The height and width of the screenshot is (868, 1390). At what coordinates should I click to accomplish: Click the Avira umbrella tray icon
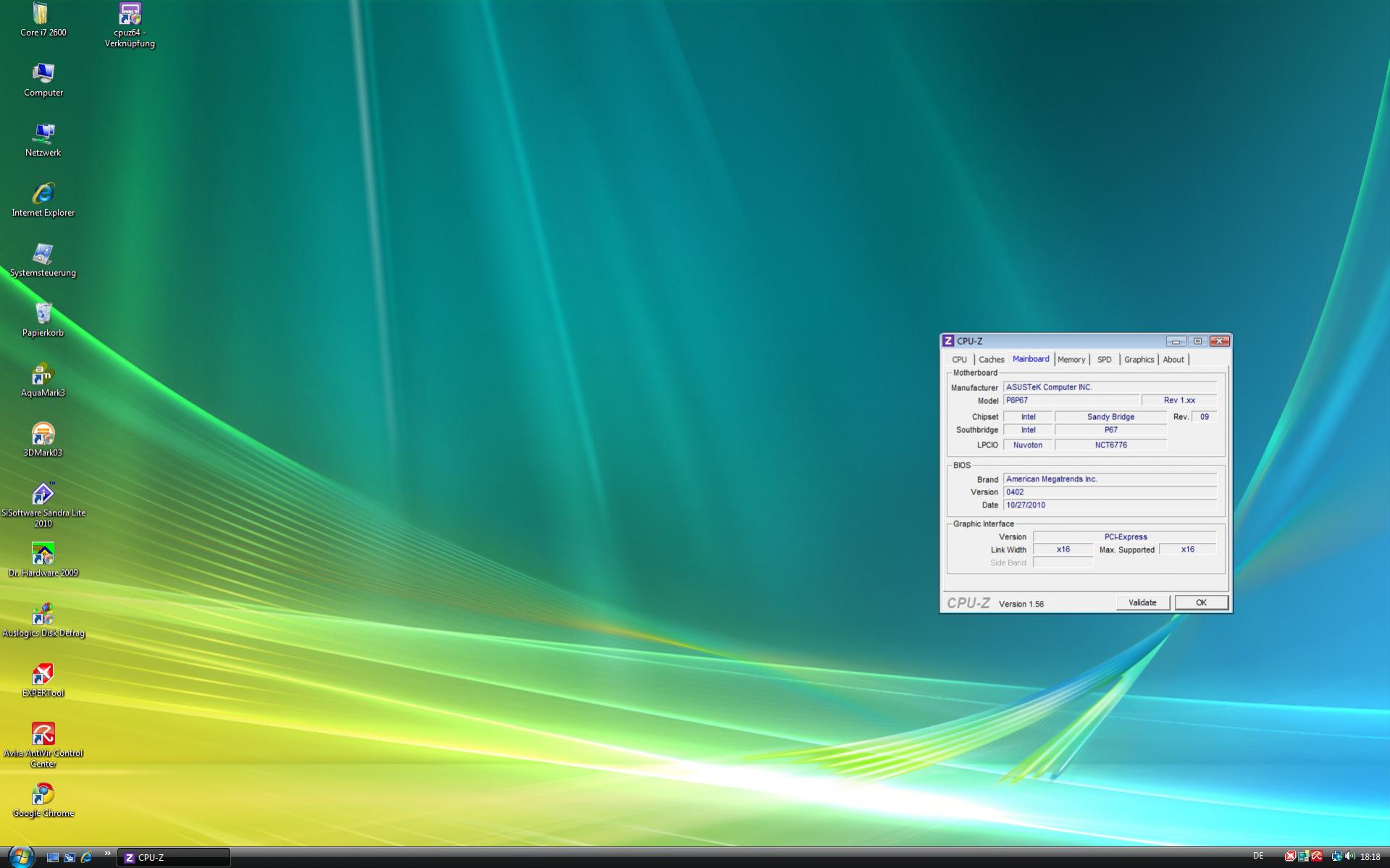tap(1317, 856)
